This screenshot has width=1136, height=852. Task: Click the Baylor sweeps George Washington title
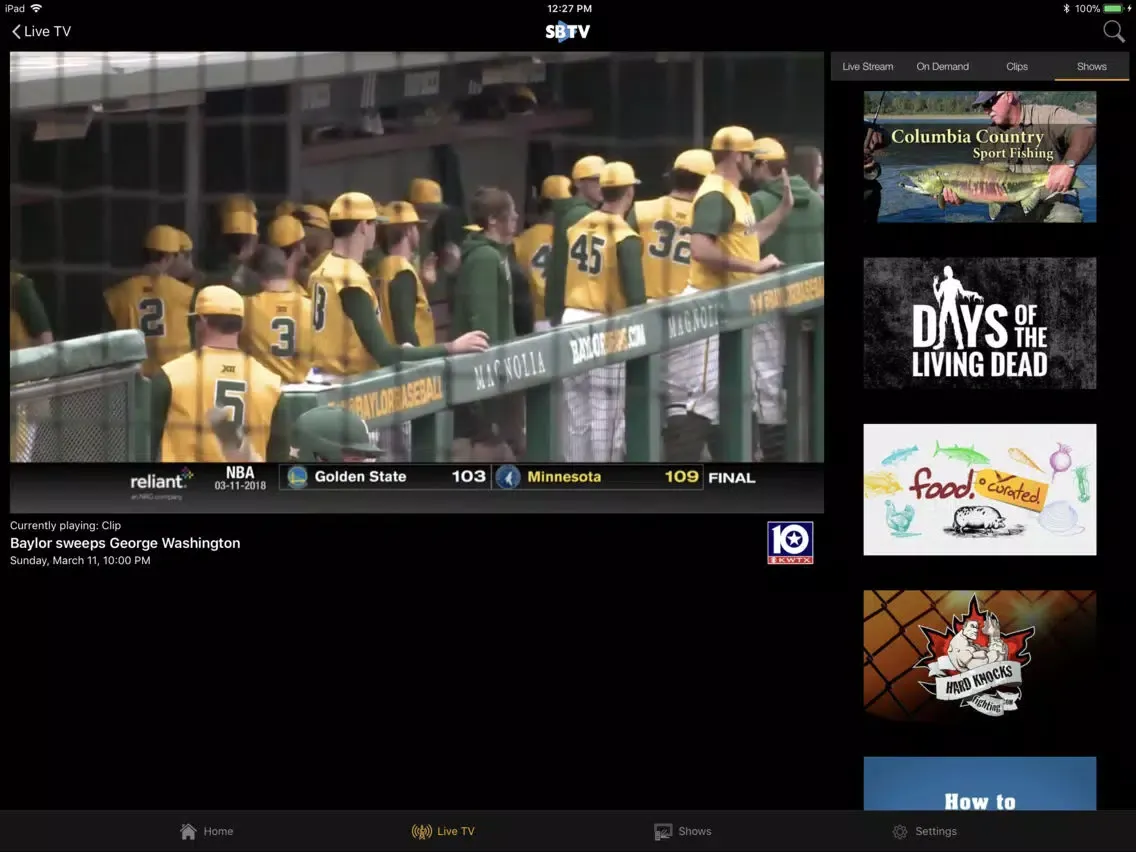tap(125, 543)
